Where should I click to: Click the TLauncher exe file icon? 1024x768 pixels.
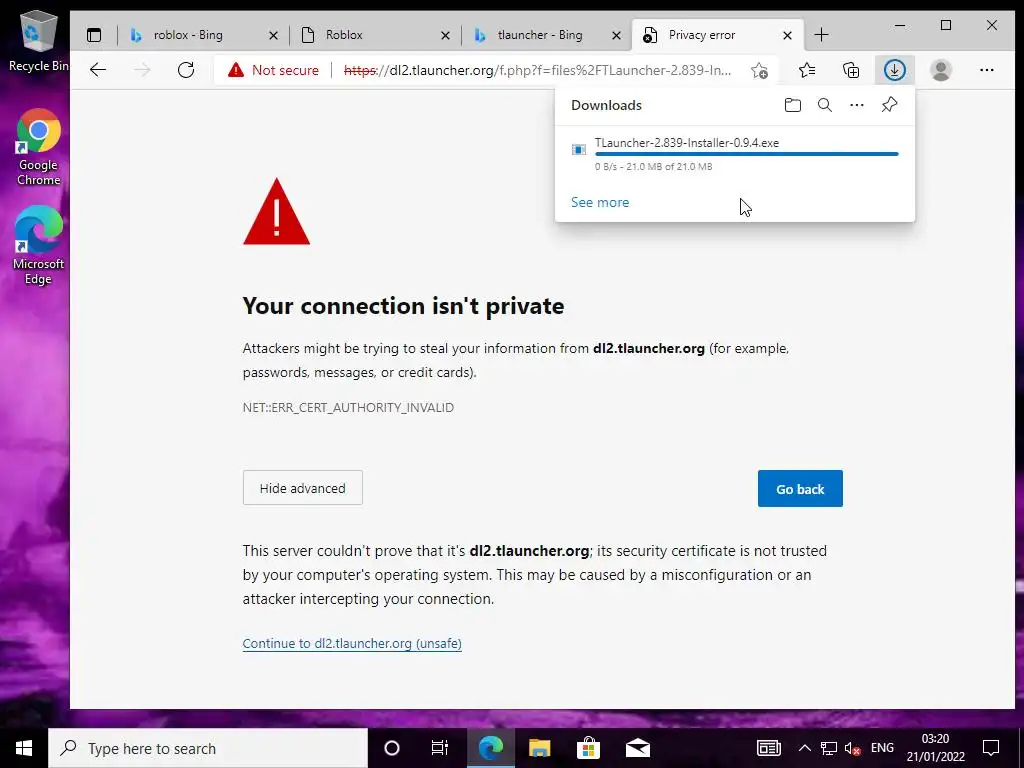pyautogui.click(x=579, y=150)
